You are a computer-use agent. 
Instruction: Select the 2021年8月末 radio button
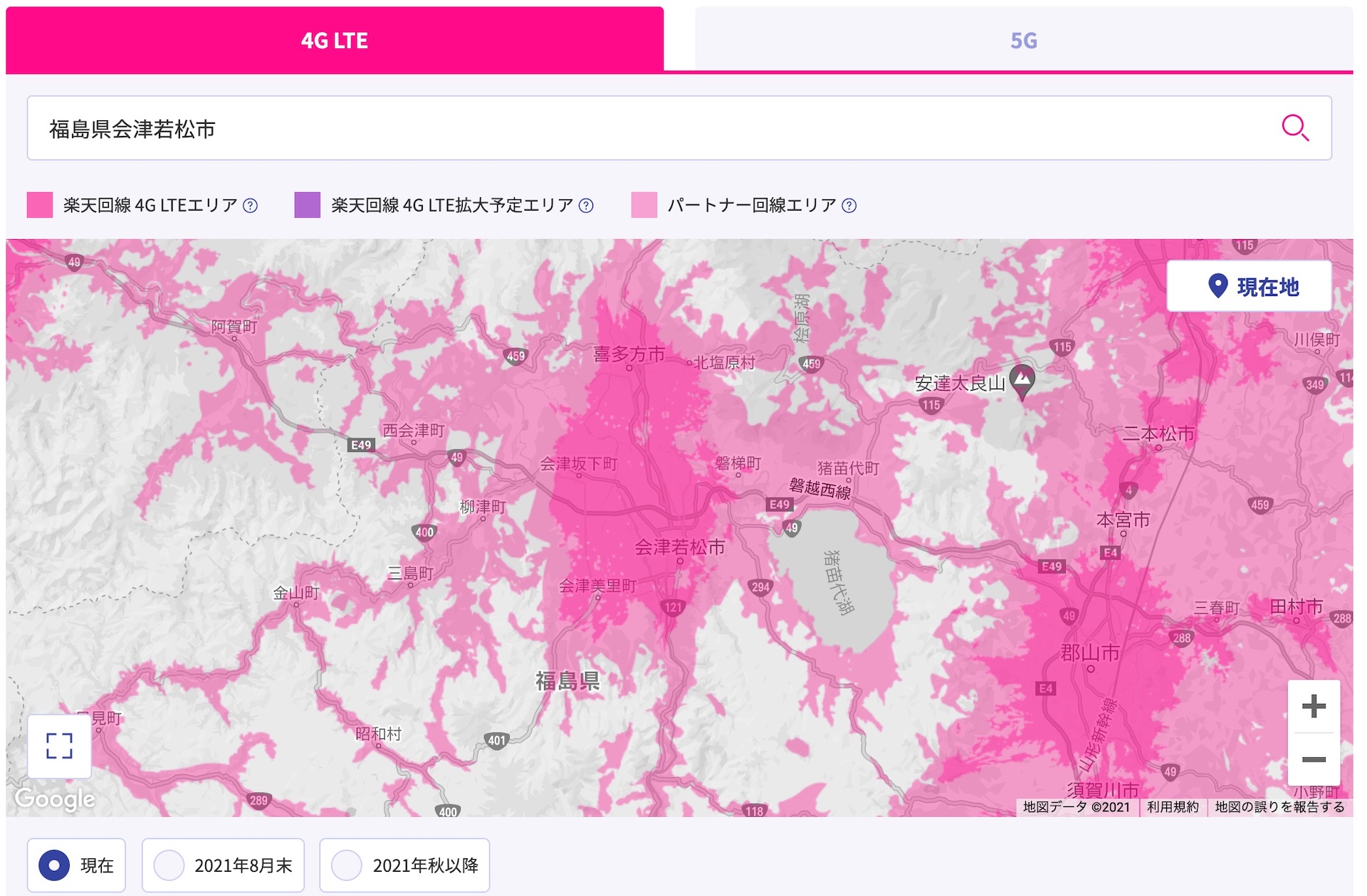(x=169, y=865)
